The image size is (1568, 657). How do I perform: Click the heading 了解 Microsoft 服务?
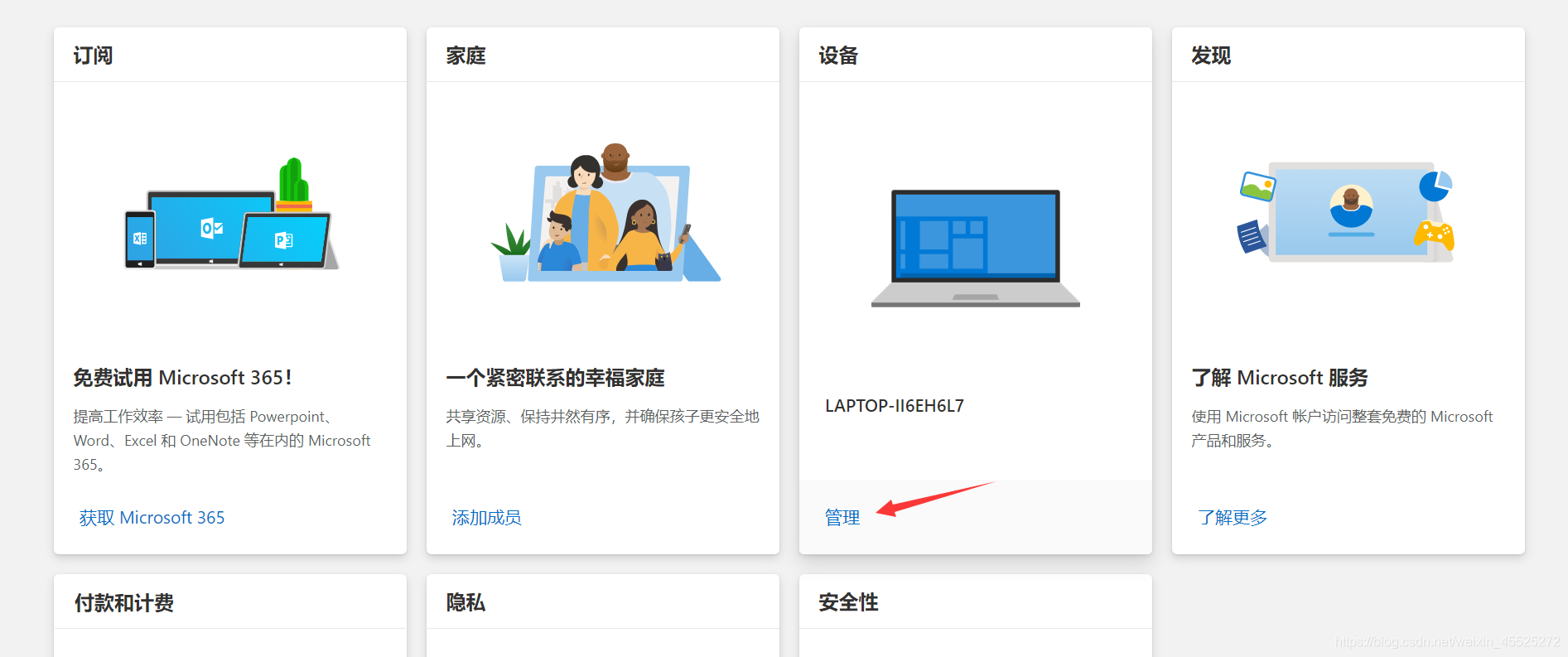(1280, 378)
